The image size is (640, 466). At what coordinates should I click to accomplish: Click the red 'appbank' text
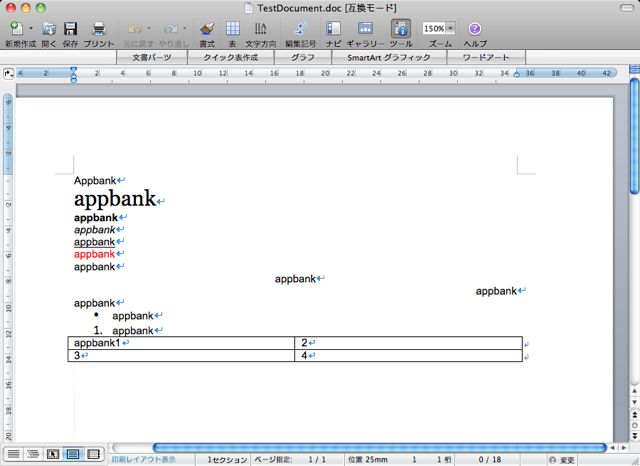(x=95, y=254)
